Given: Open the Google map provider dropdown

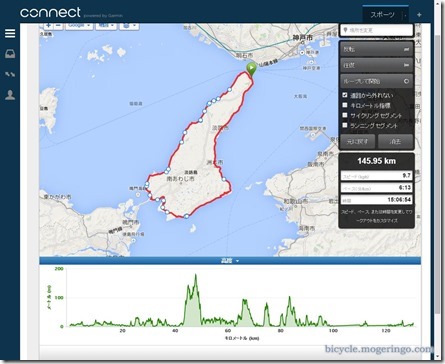Looking at the screenshot, I should [79, 26].
